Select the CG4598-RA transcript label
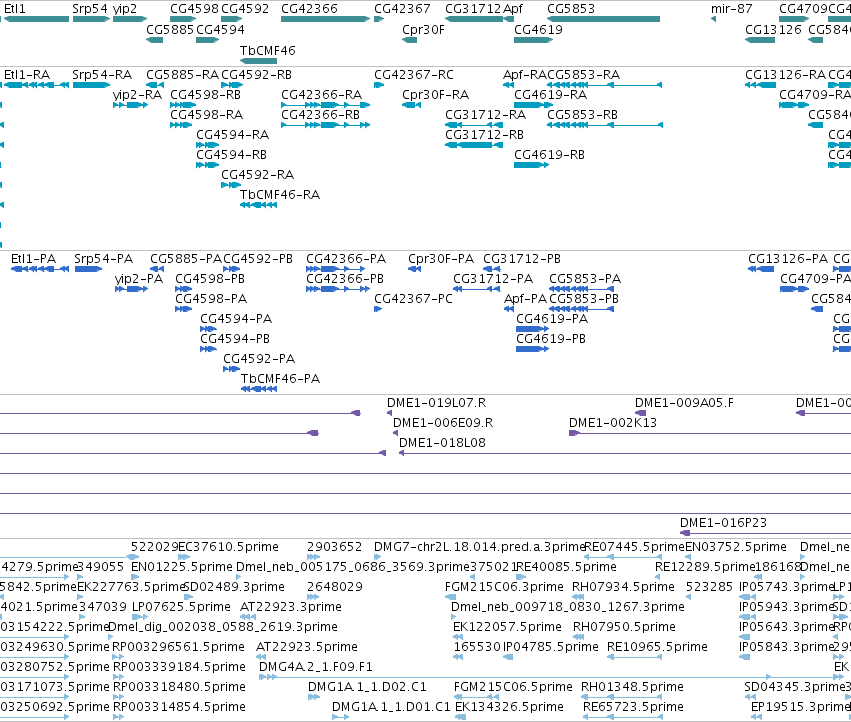This screenshot has height=722, width=851. click(x=206, y=115)
